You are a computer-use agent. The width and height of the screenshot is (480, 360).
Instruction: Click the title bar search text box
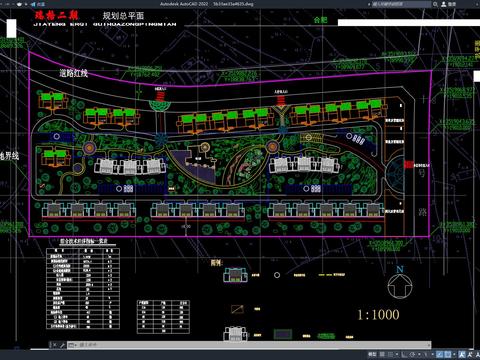click(401, 4)
